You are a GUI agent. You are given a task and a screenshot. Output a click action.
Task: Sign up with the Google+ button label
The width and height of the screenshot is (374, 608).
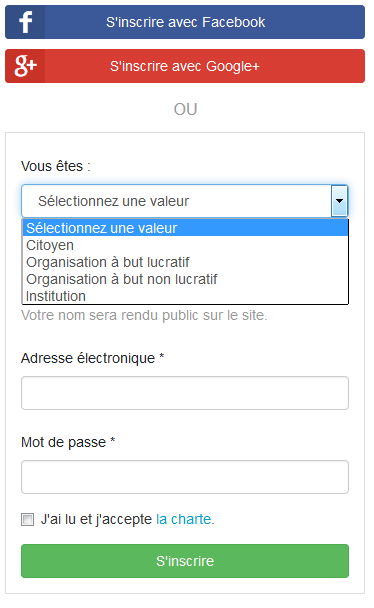[x=185, y=66]
